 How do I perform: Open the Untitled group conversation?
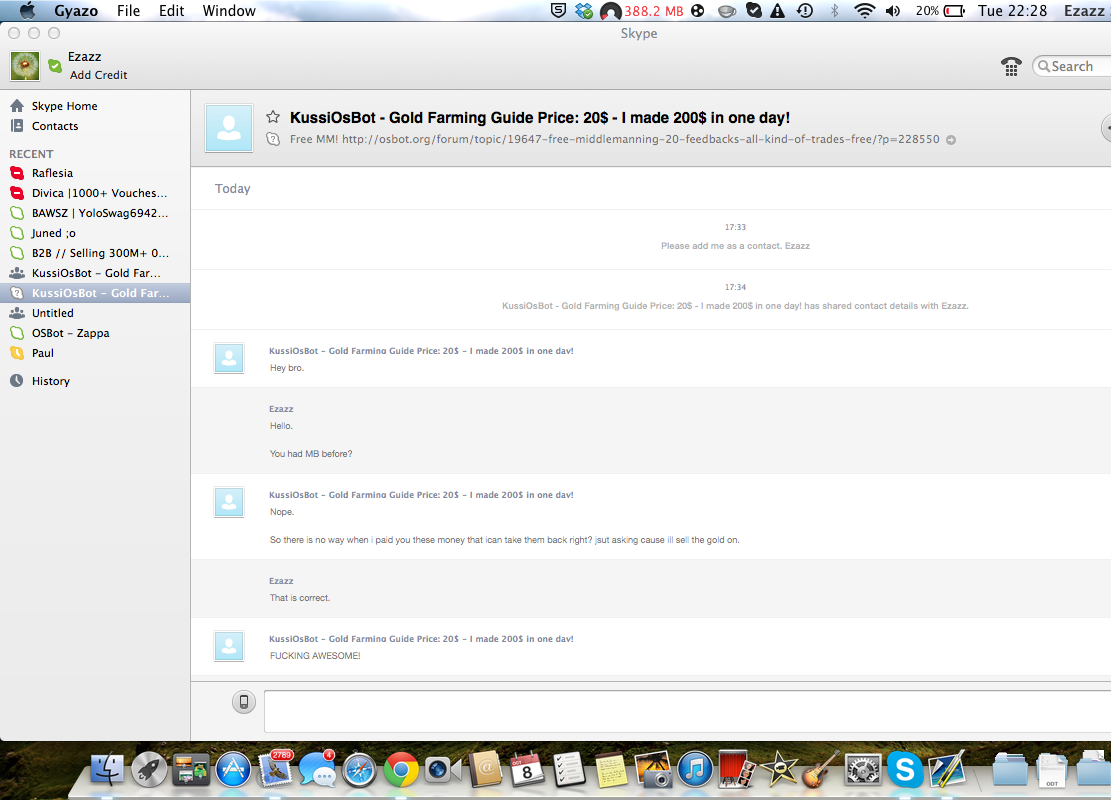95,313
